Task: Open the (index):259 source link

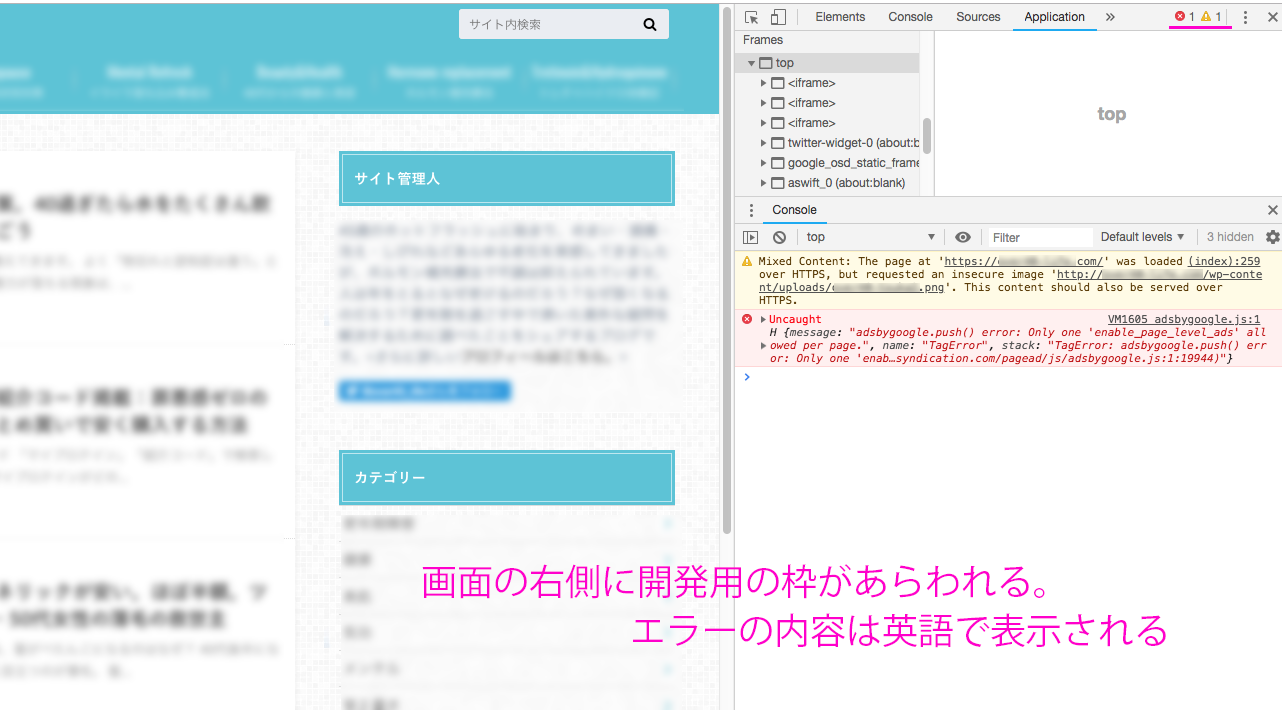Action: (1224, 261)
